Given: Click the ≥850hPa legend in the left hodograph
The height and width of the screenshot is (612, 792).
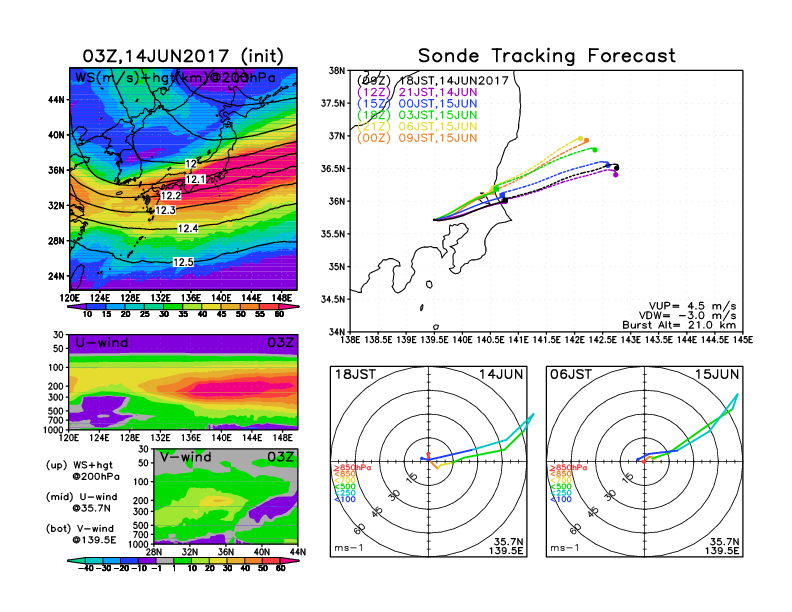Looking at the screenshot, I should point(353,468).
